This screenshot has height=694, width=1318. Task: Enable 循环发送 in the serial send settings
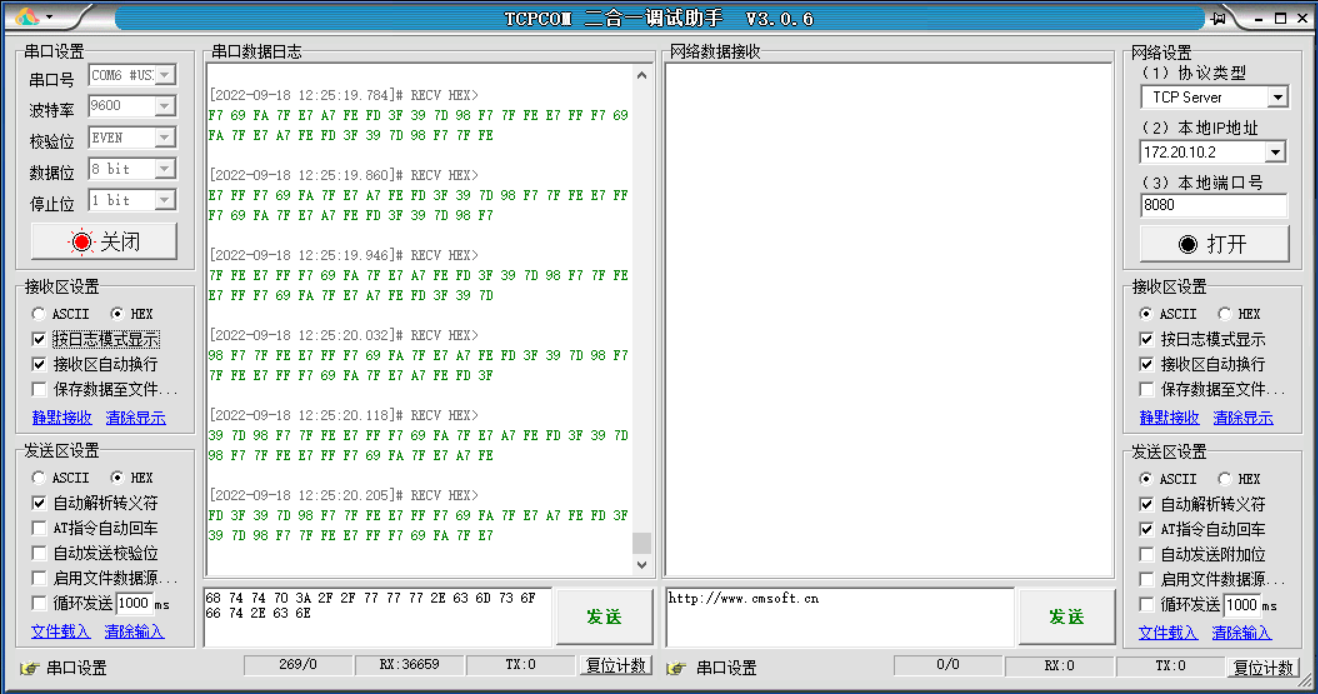click(x=39, y=603)
